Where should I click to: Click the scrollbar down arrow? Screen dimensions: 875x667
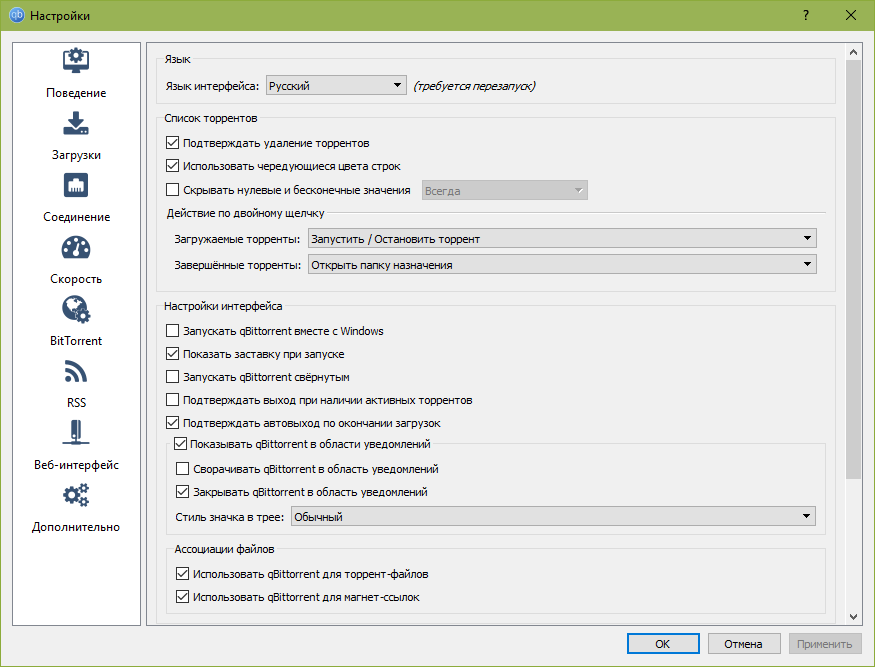(853, 617)
